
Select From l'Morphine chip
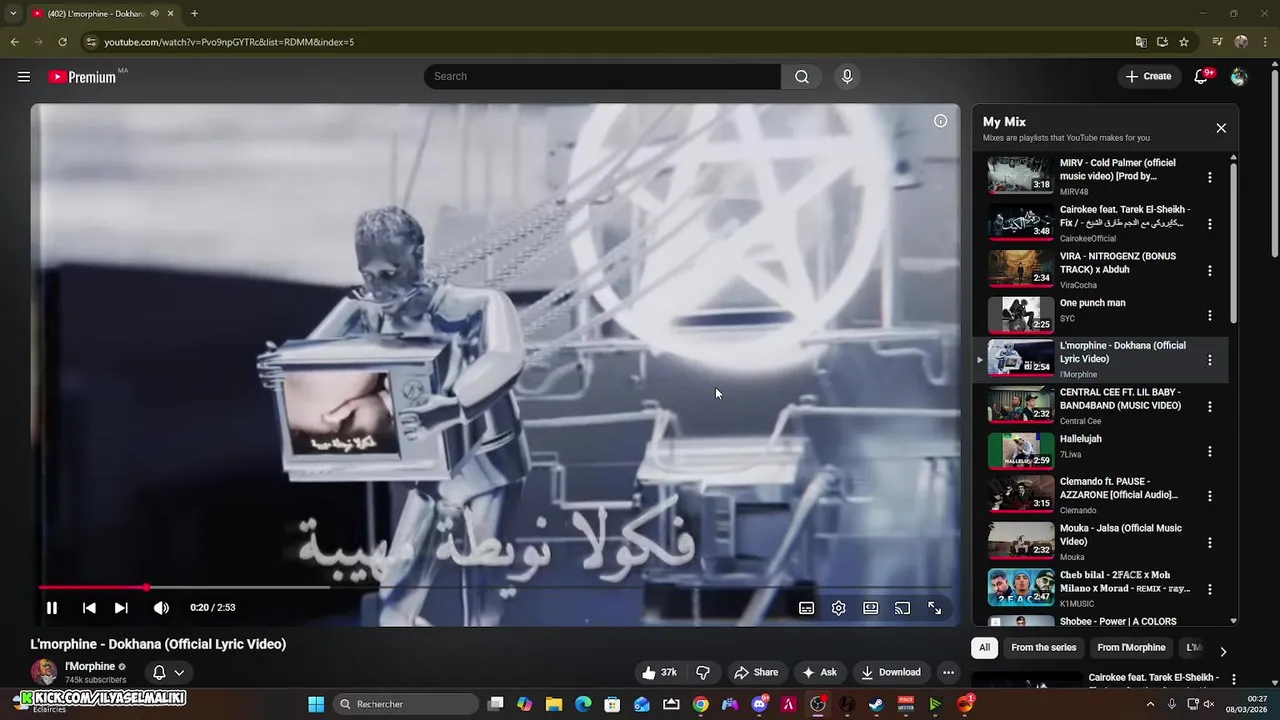point(1131,648)
